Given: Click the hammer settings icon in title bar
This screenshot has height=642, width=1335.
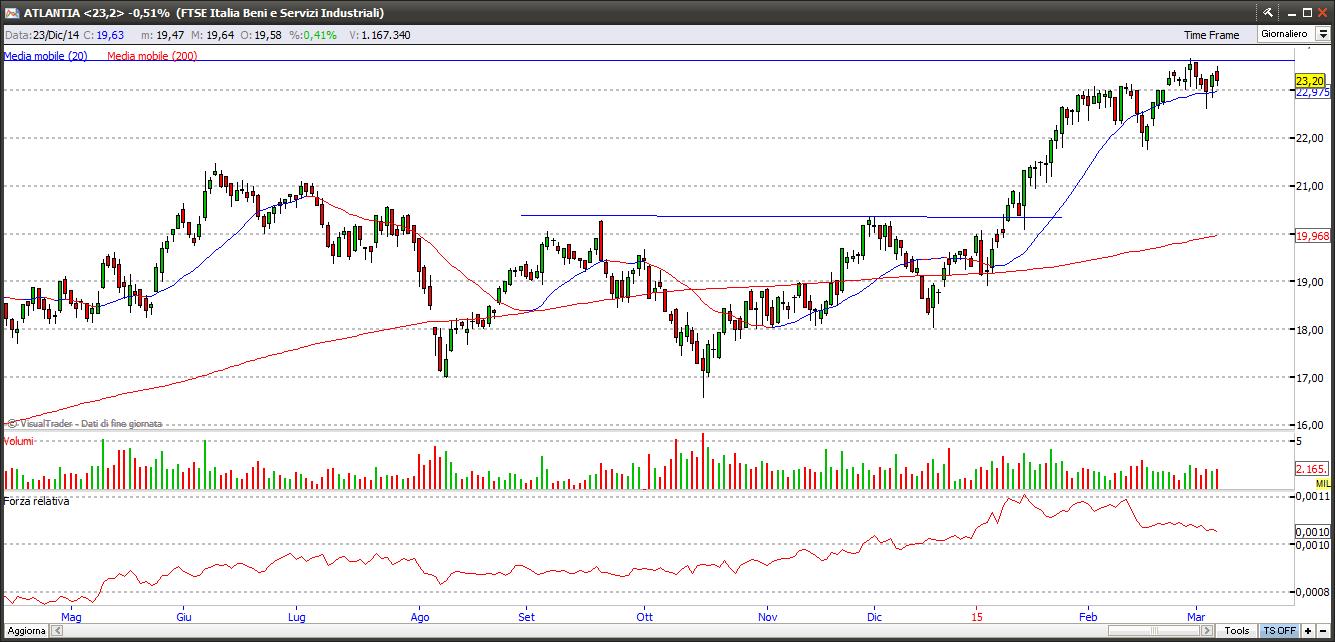Looking at the screenshot, I should click(1267, 13).
